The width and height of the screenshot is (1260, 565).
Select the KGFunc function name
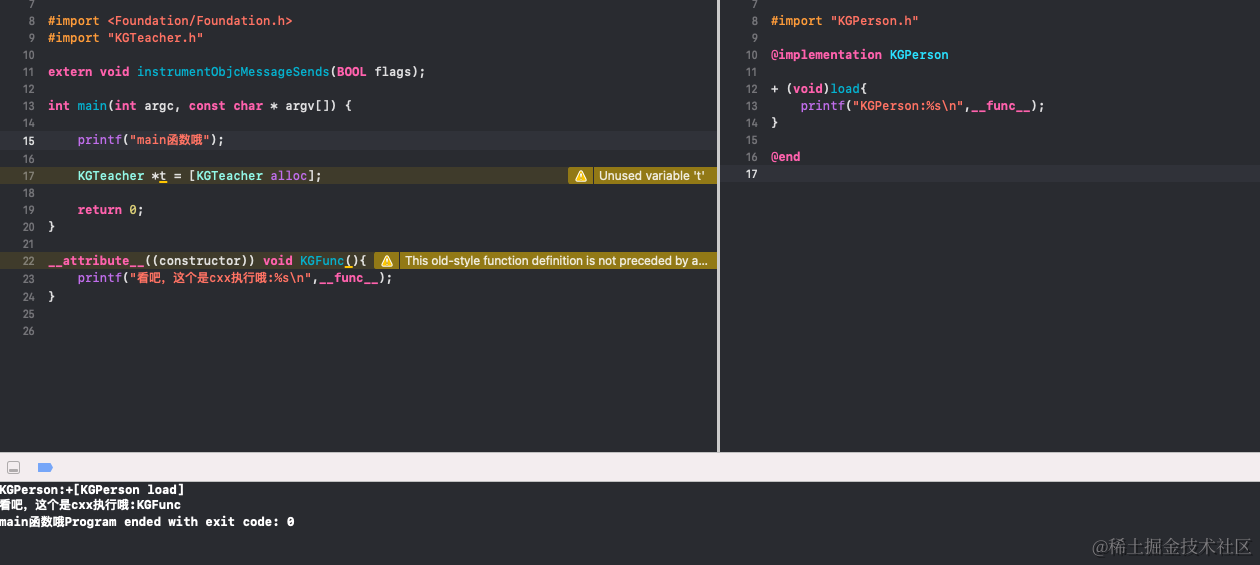(322, 261)
